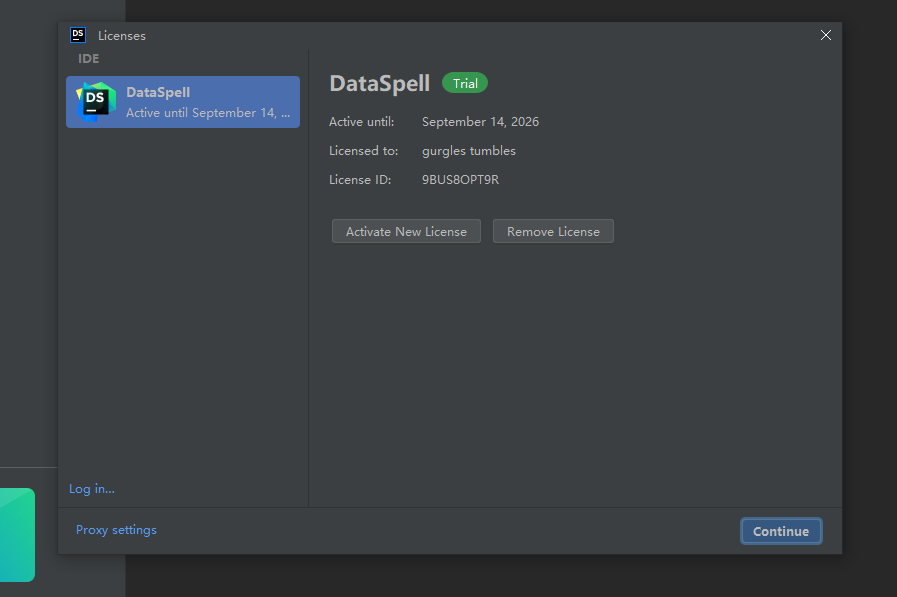The height and width of the screenshot is (597, 897).
Task: Click the DataSpell heading text
Action: tap(379, 83)
